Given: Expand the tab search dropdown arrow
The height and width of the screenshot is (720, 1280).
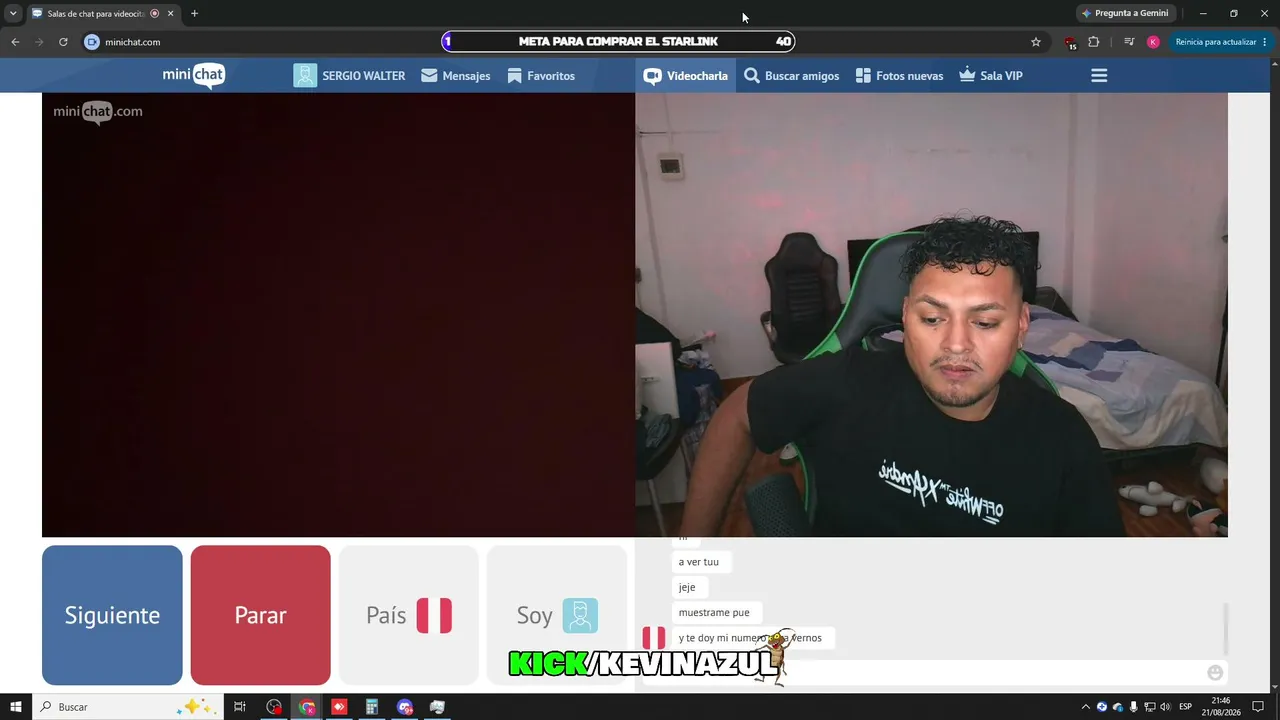Looking at the screenshot, I should (13, 13).
